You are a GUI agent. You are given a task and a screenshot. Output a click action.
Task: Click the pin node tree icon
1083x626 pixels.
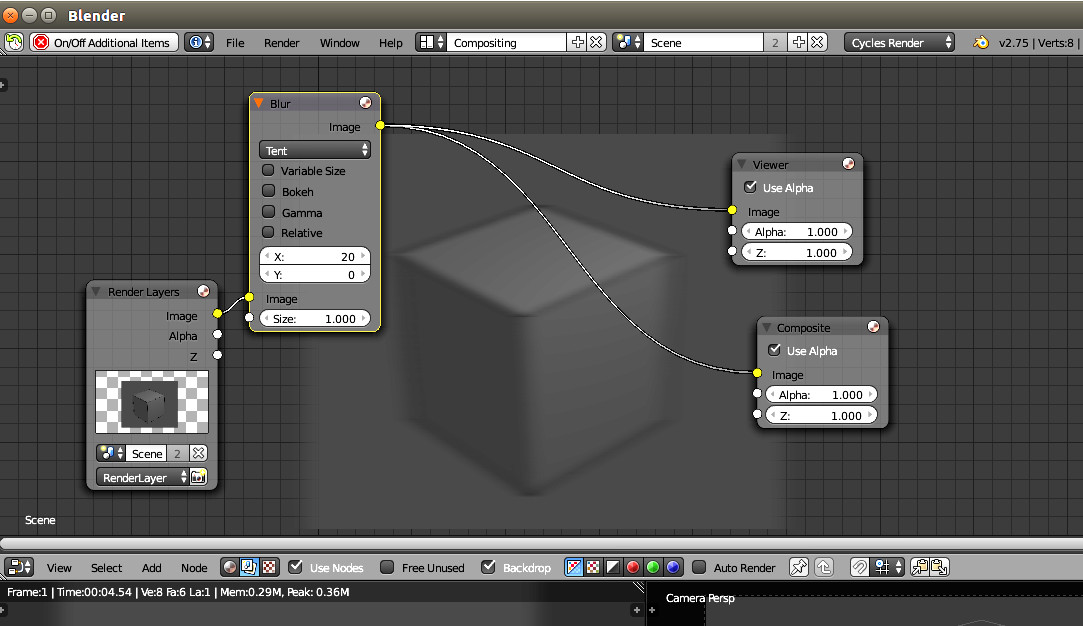coord(799,567)
